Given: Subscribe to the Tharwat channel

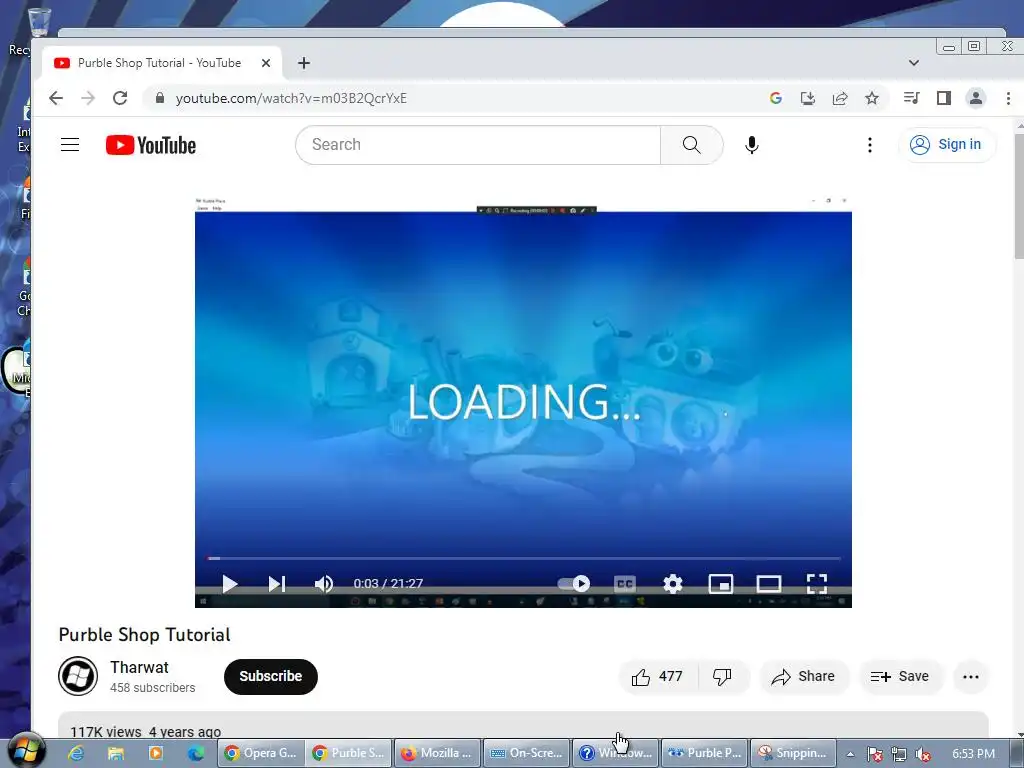Looking at the screenshot, I should [270, 677].
